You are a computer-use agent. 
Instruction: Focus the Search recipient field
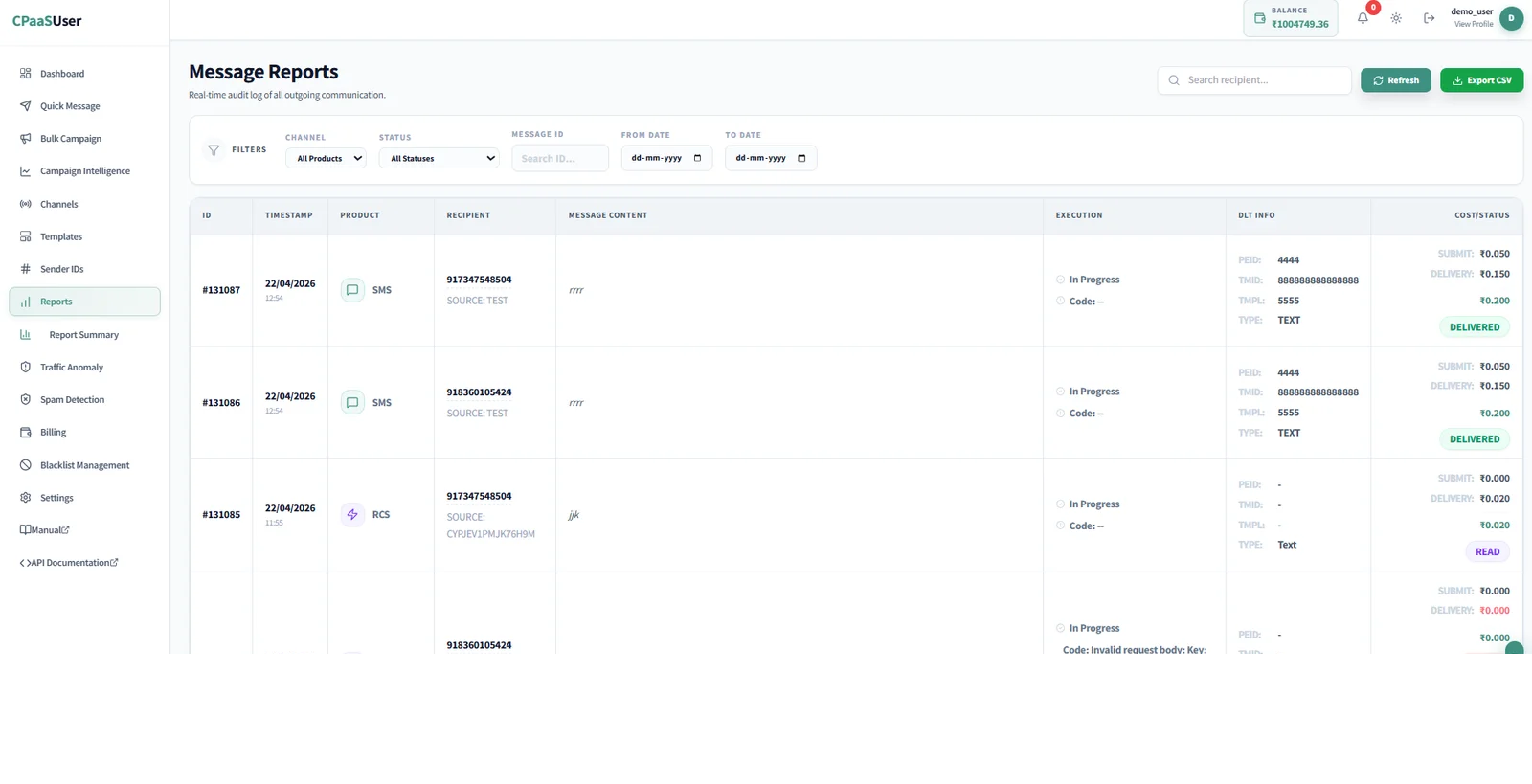pyautogui.click(x=1254, y=80)
